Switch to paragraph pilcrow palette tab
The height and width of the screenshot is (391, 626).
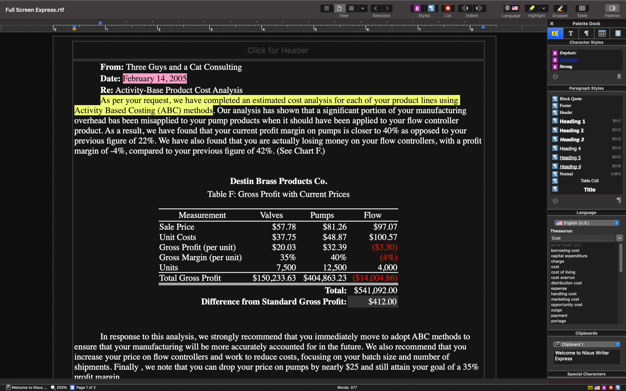point(586,34)
